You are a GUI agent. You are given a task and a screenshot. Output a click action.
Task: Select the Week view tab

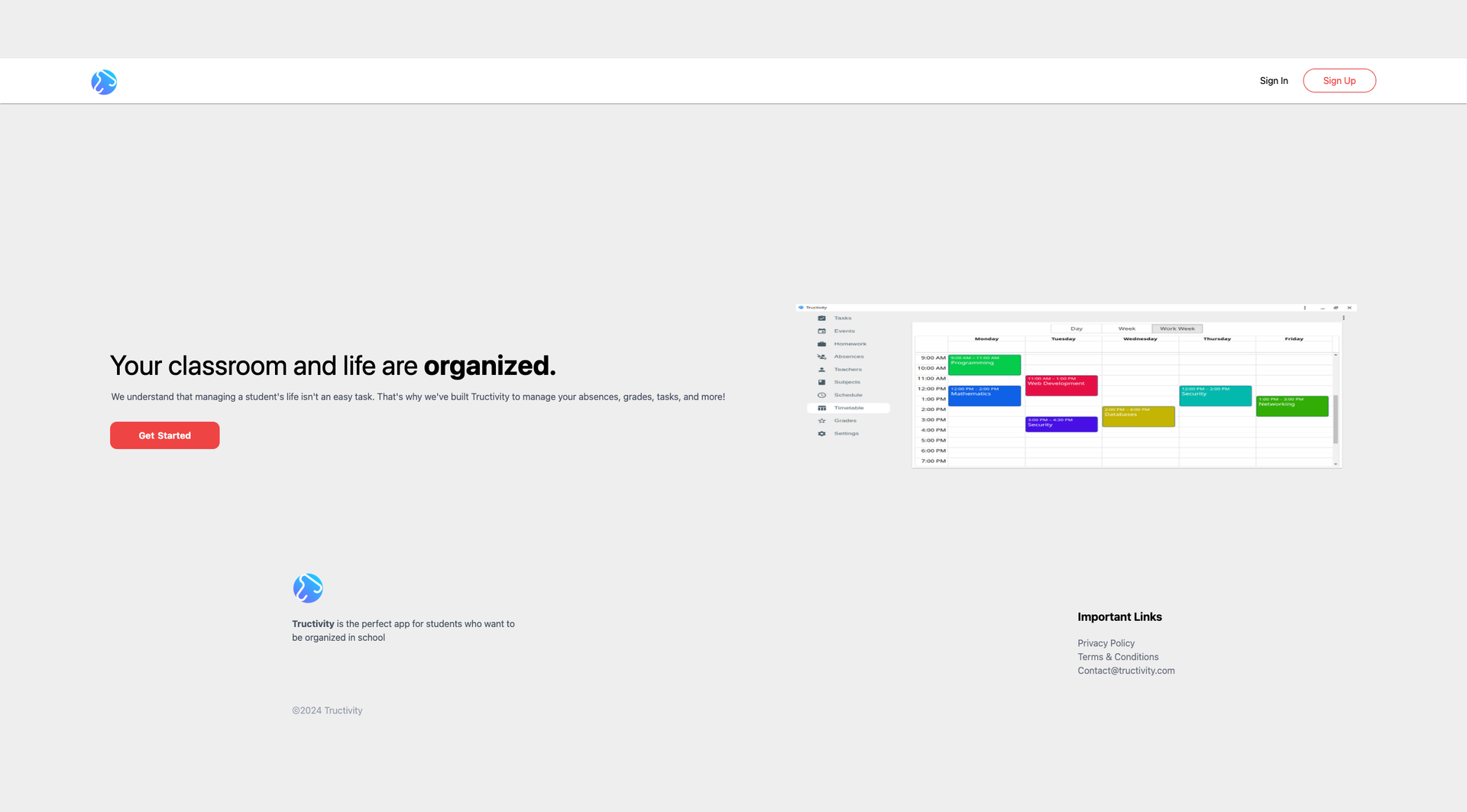tap(1125, 328)
